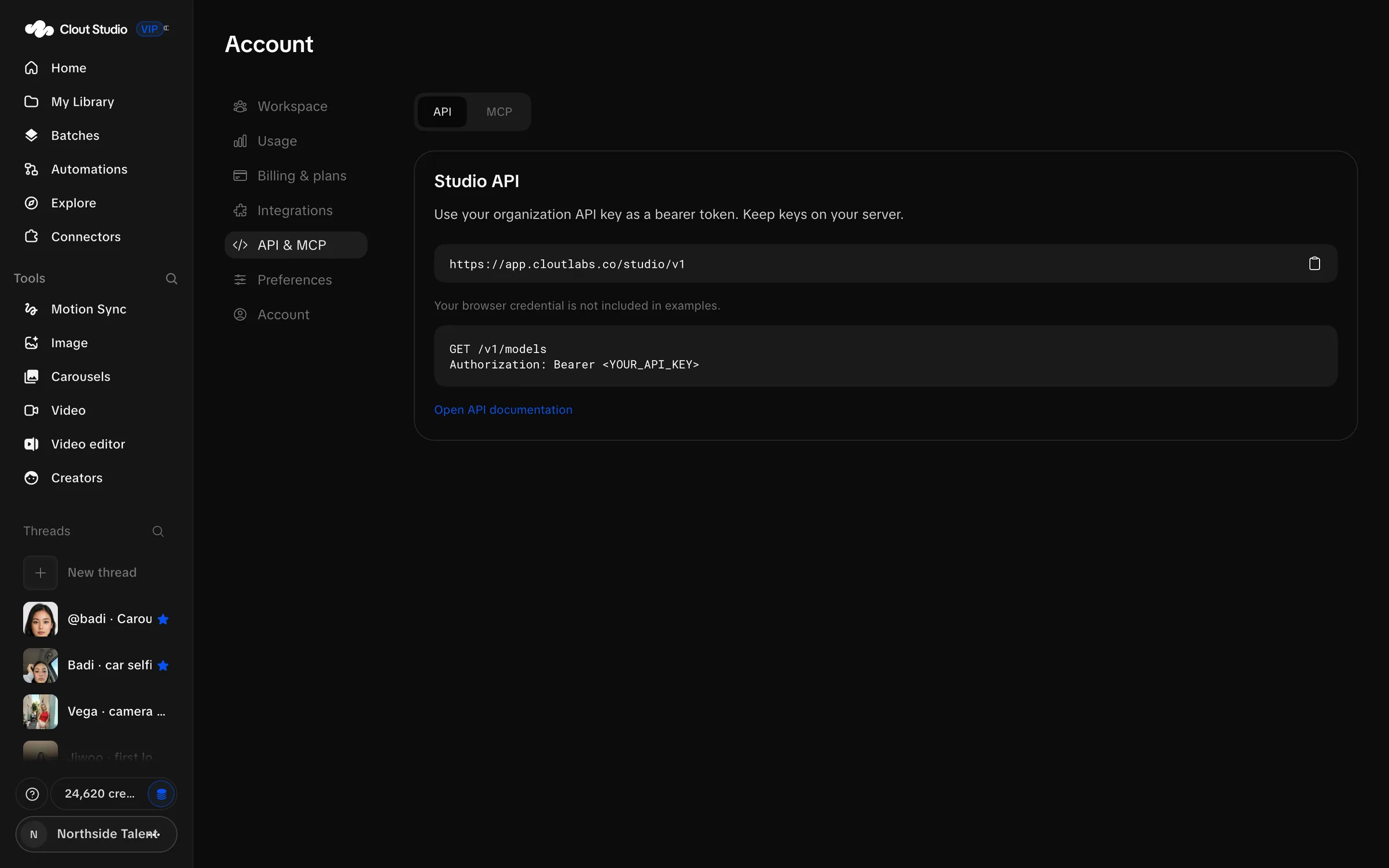Viewport: 1389px width, 868px height.
Task: Open Video tool
Action: tap(96, 410)
